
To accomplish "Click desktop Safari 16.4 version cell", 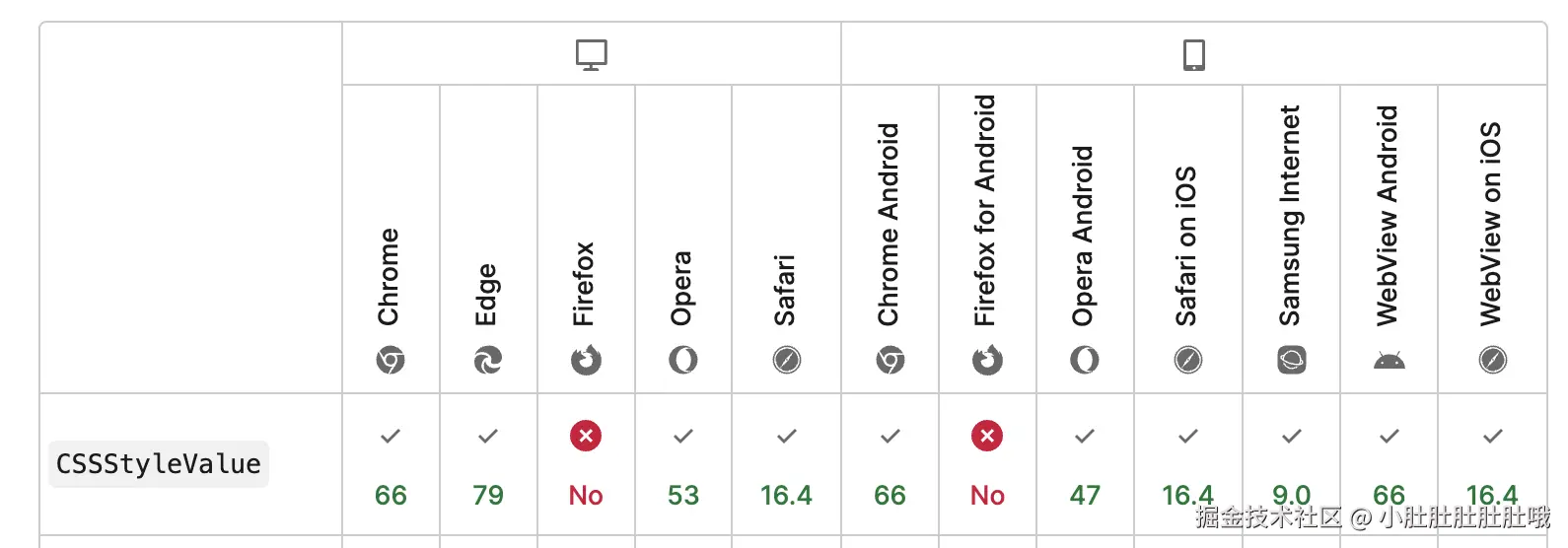I will (x=786, y=495).
